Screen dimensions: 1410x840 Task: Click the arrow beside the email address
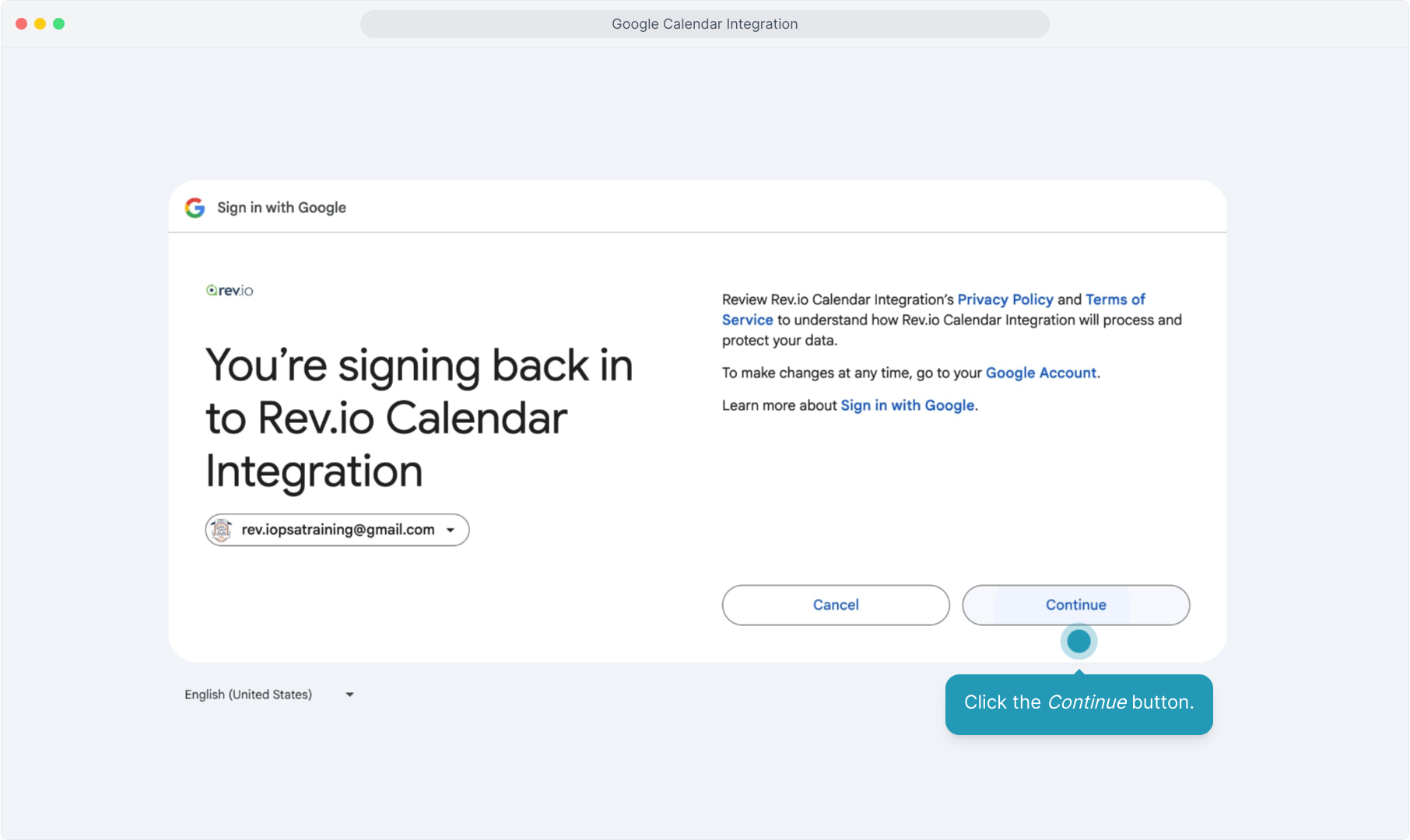pos(451,530)
